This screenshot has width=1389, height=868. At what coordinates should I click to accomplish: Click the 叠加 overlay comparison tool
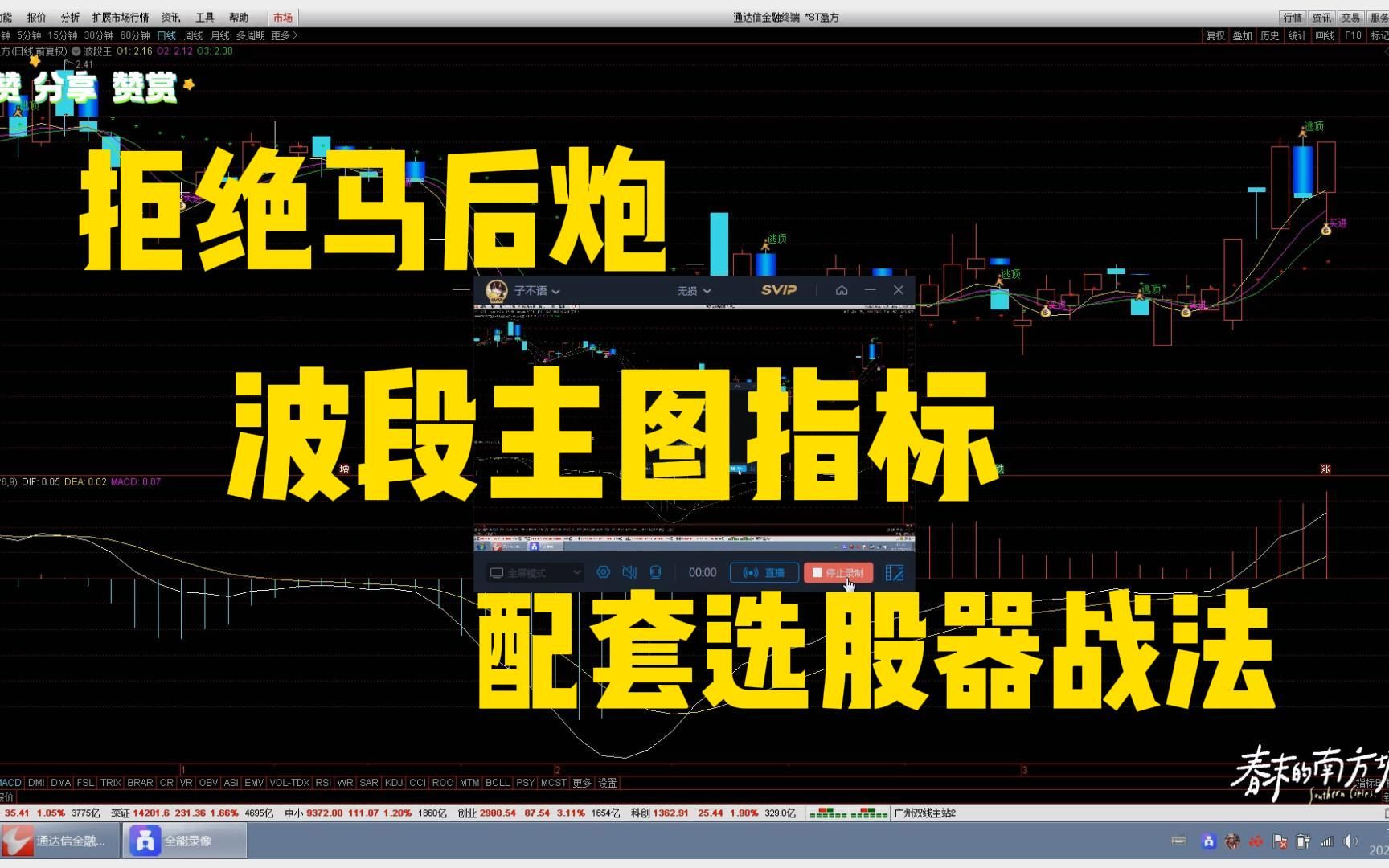click(1242, 35)
